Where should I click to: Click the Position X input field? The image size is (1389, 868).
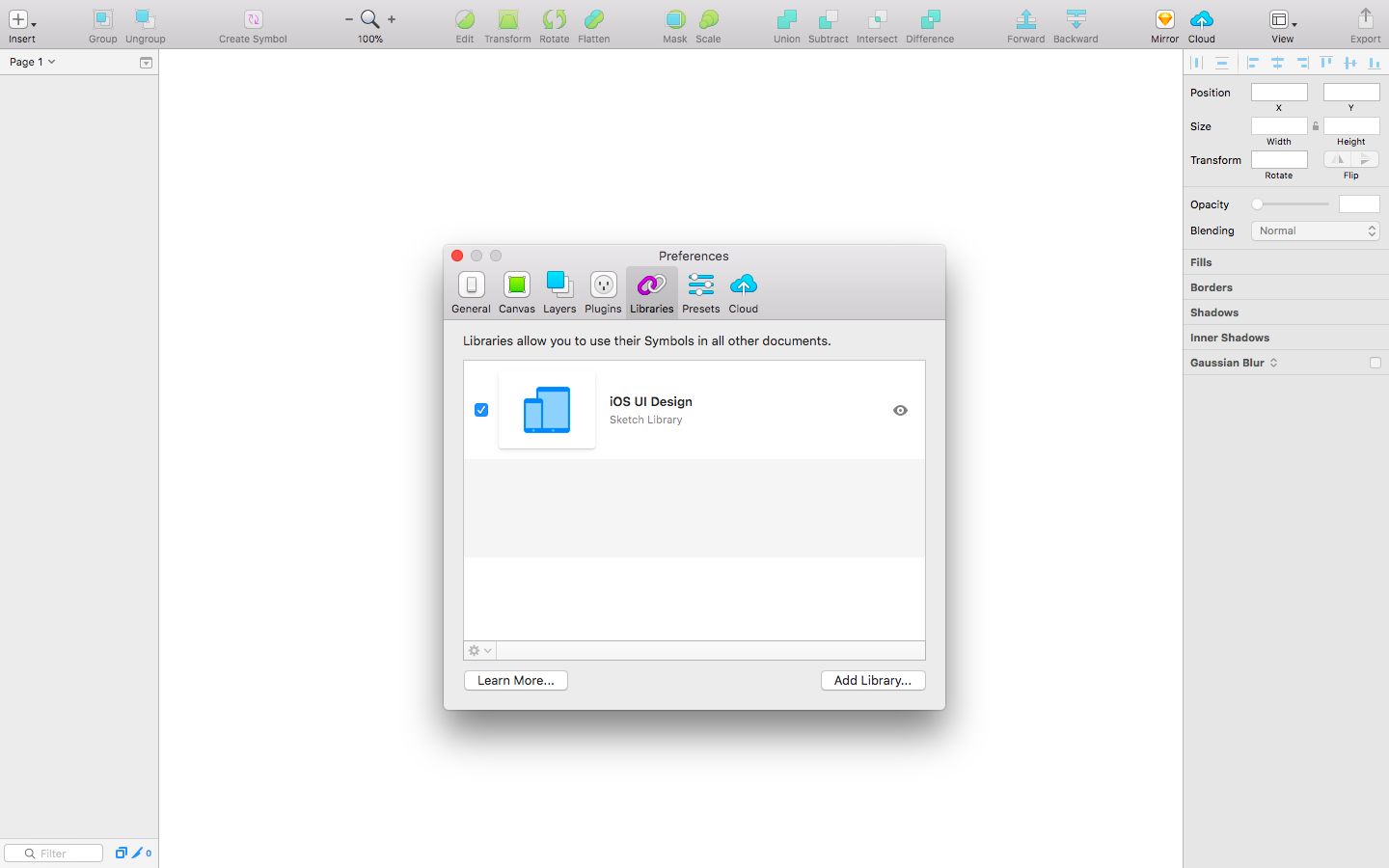coord(1279,93)
